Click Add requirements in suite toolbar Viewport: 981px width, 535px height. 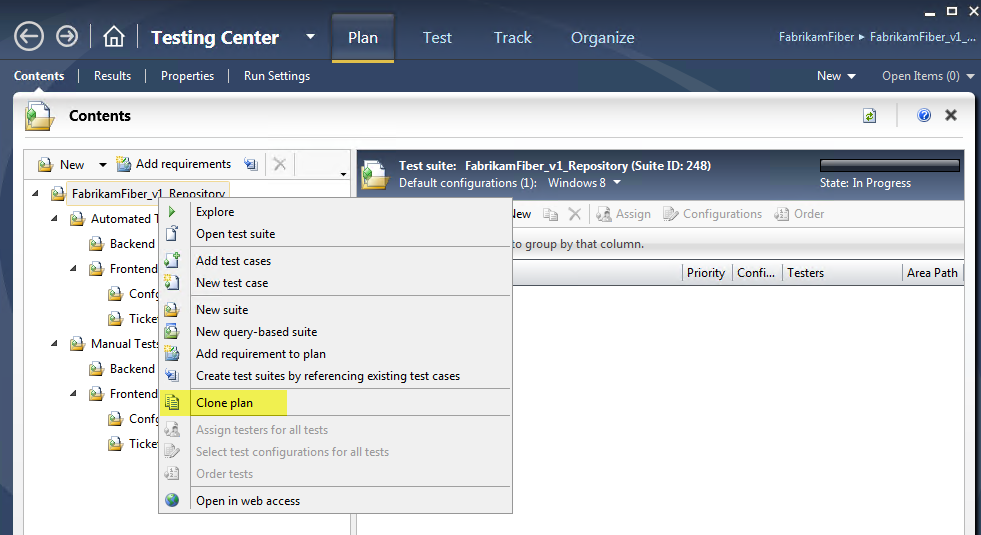pyautogui.click(x=174, y=164)
